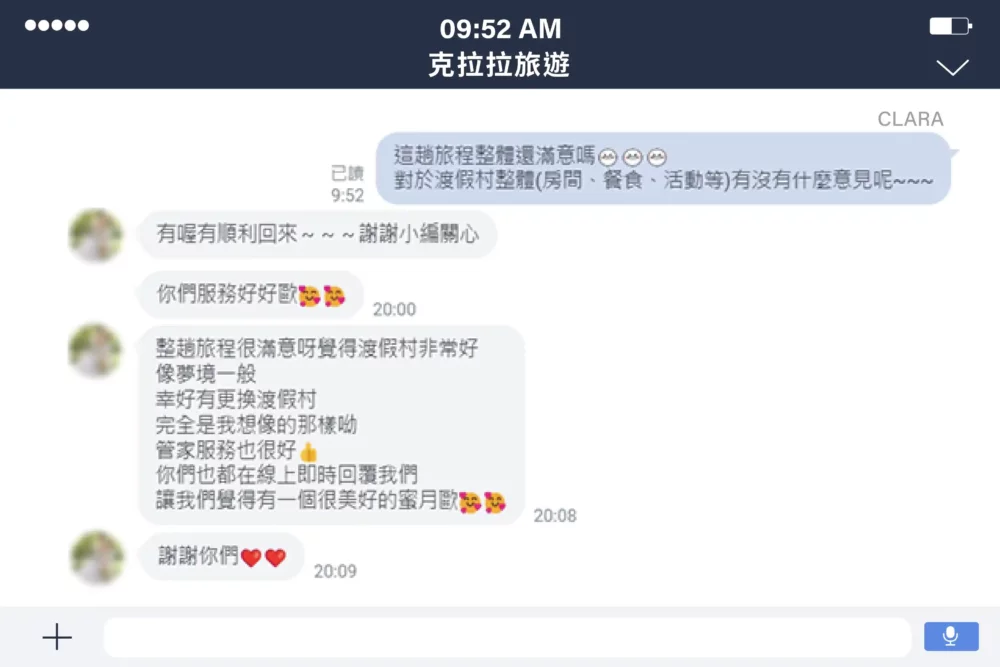Screen dimensions: 1000x667
Task: Tap the signal strength dots
Action: tap(57, 26)
